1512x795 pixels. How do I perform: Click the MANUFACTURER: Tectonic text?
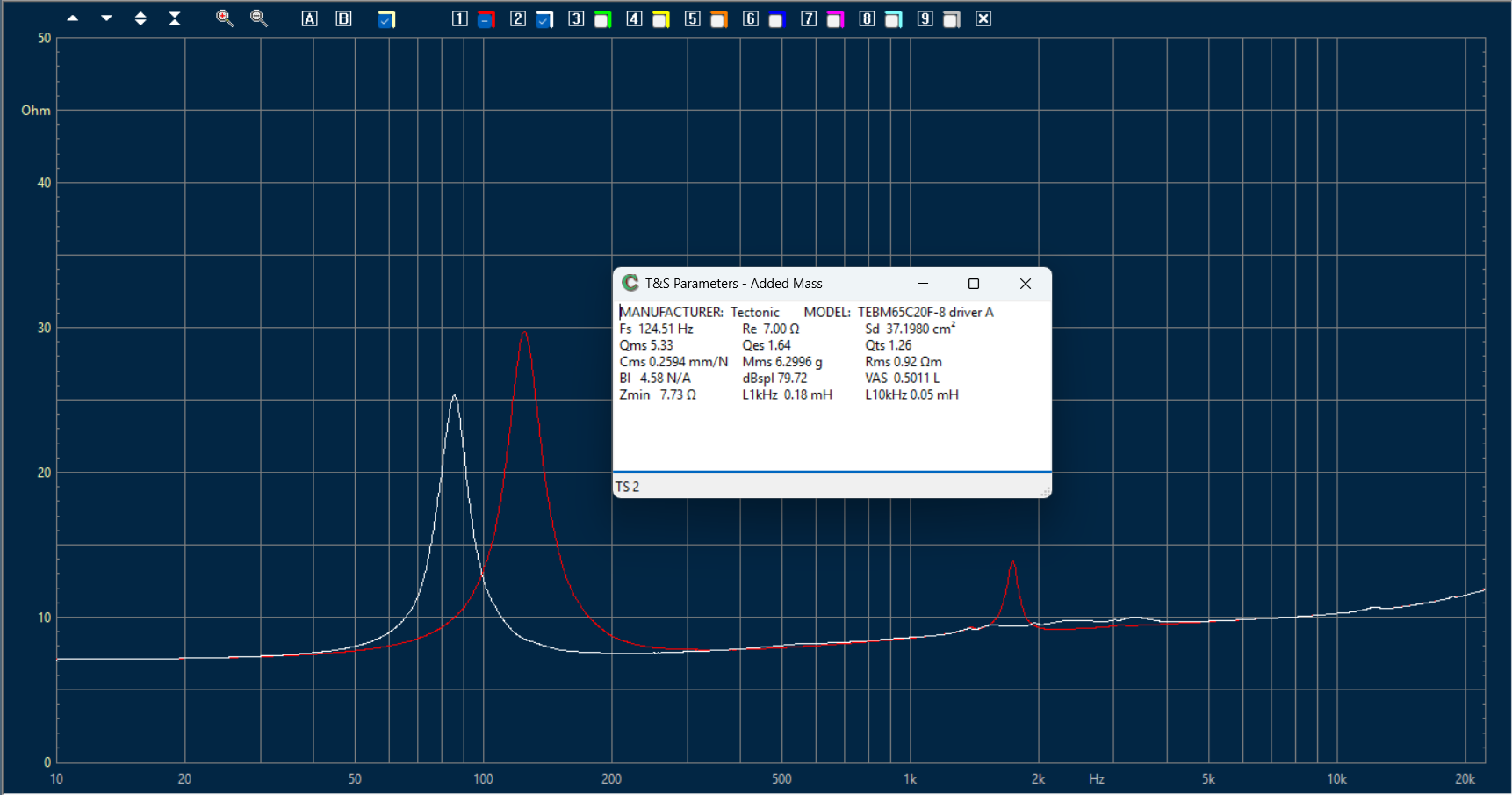699,312
